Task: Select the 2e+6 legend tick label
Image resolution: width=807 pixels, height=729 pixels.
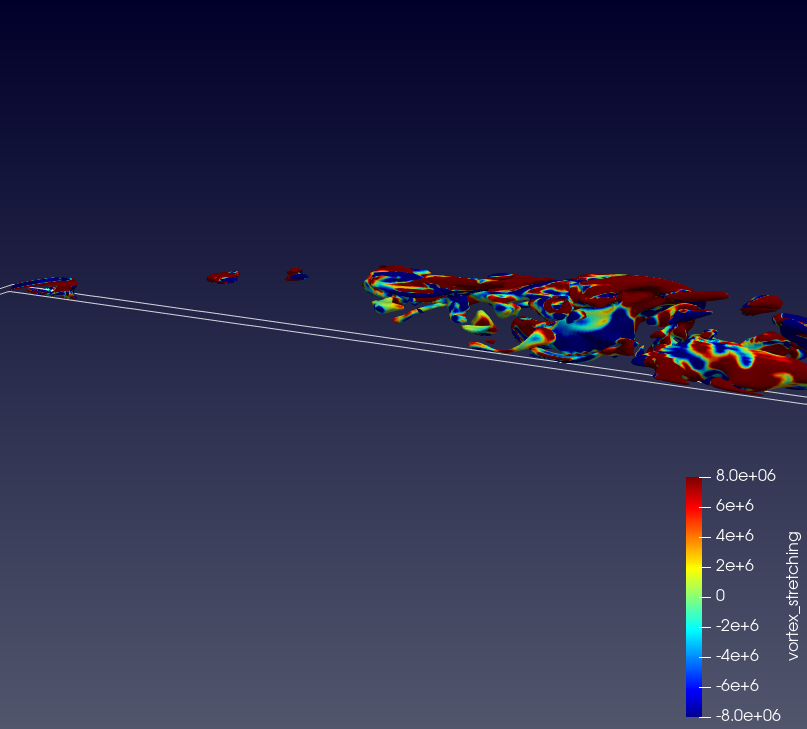Action: tap(734, 566)
